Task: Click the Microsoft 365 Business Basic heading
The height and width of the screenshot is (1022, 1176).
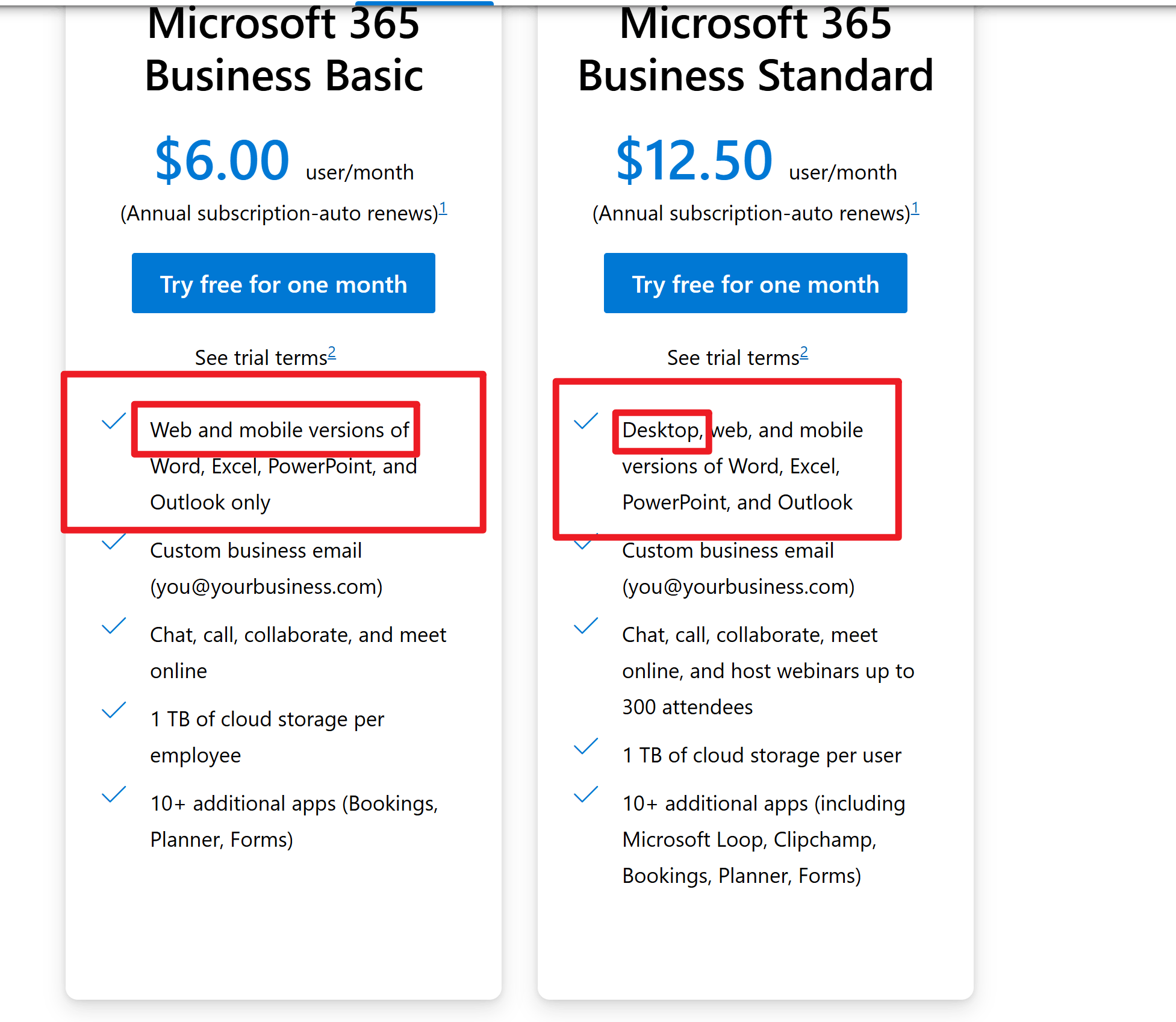Action: pyautogui.click(x=284, y=49)
